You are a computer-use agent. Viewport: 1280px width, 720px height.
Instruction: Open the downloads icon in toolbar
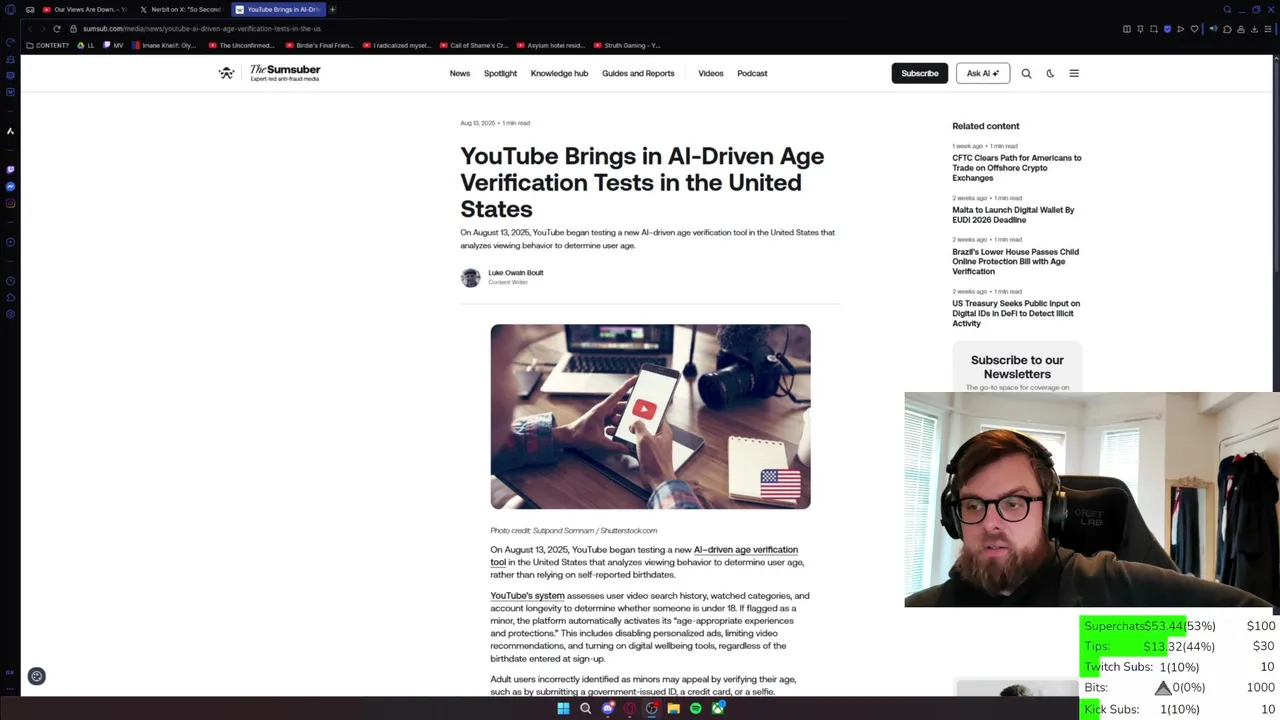[1254, 29]
